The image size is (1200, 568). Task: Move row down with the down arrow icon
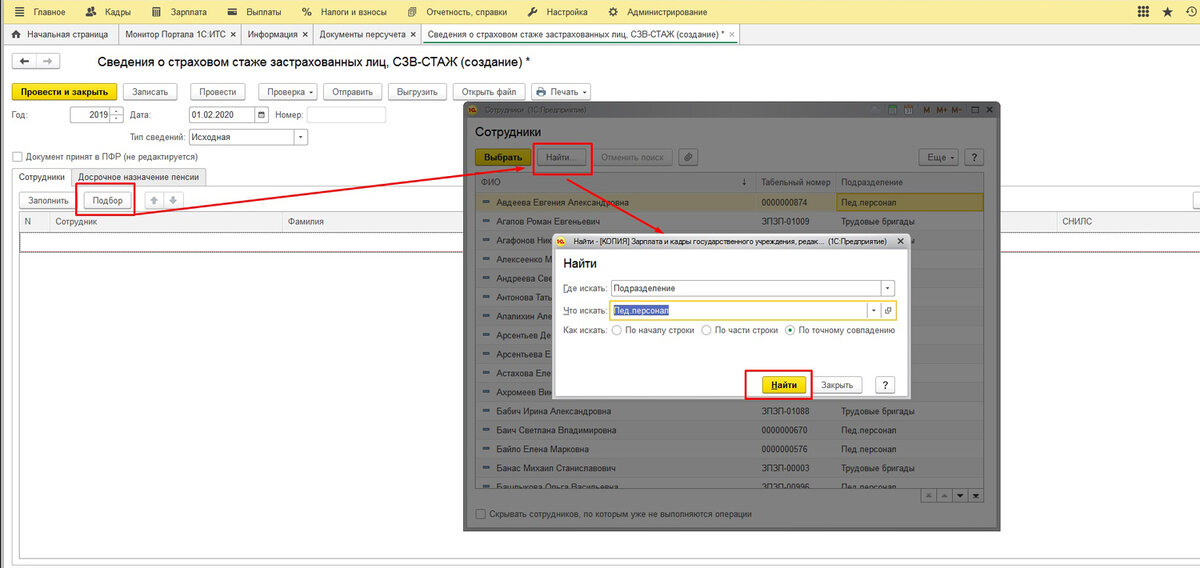pos(172,200)
